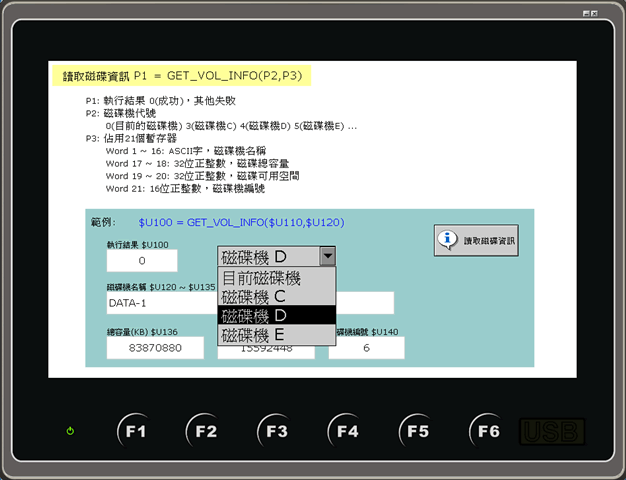Click total capacity field showing 83870880
The width and height of the screenshot is (626, 480).
(155, 347)
